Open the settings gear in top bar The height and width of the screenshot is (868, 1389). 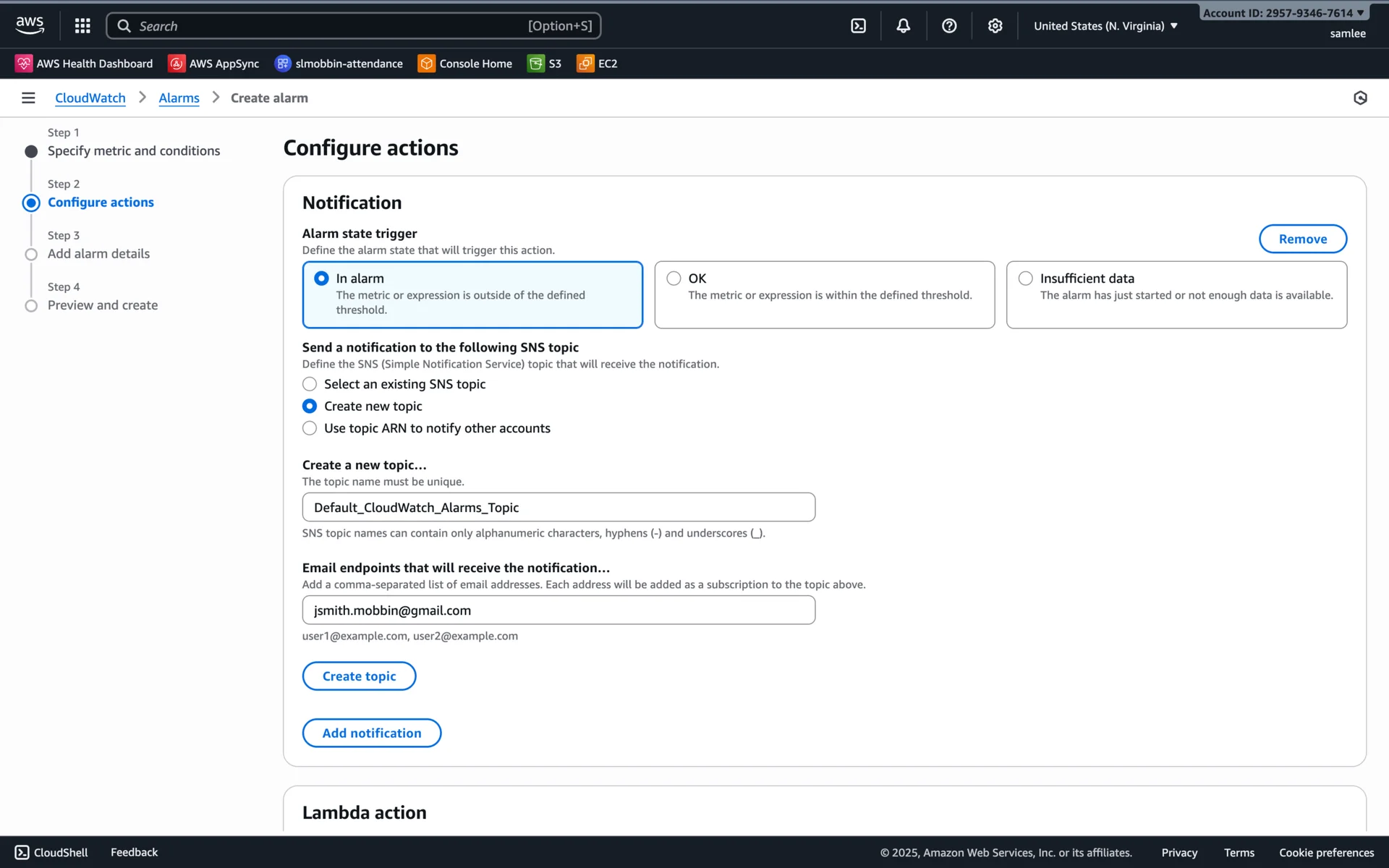[995, 26]
